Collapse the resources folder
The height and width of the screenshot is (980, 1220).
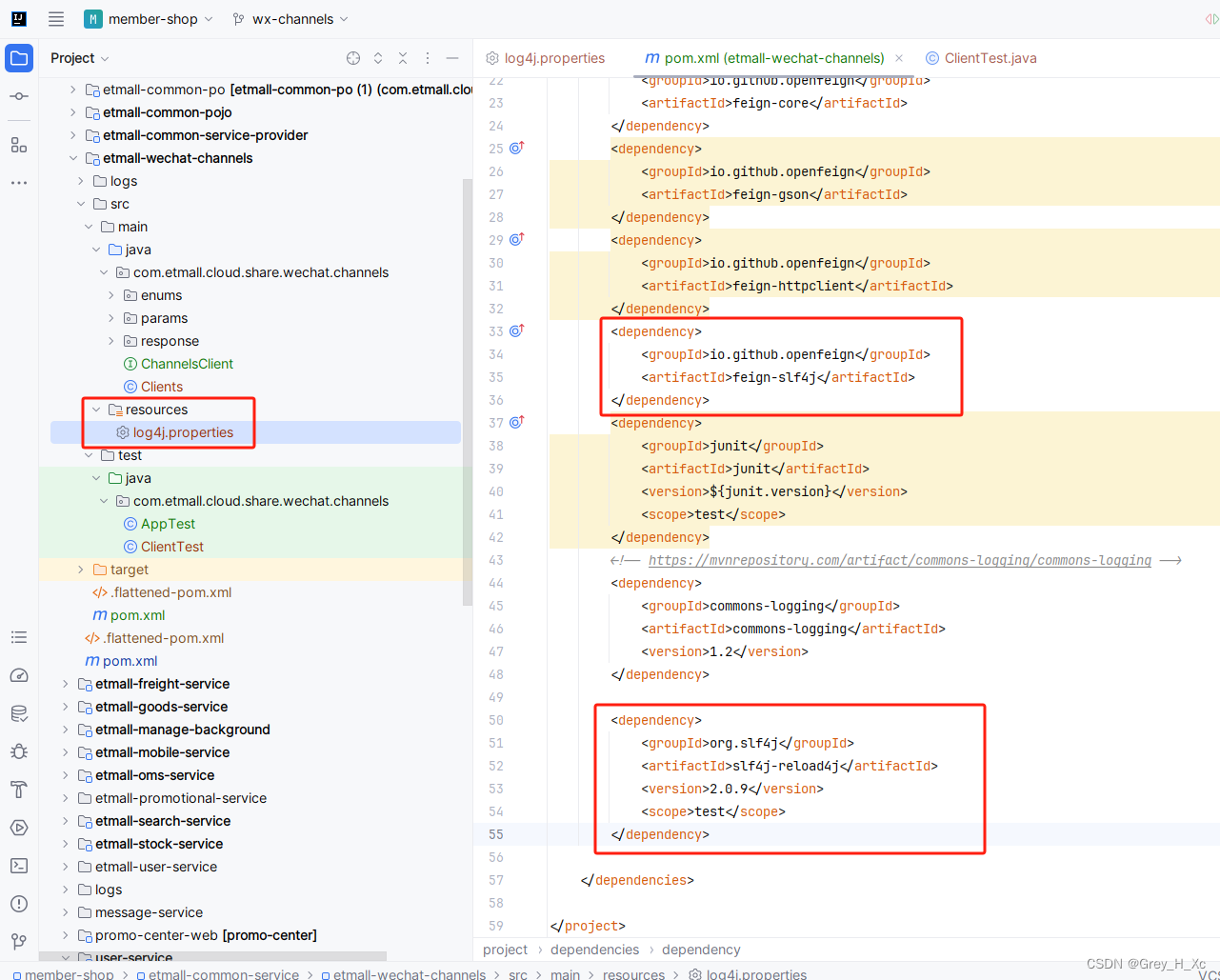[96, 410]
